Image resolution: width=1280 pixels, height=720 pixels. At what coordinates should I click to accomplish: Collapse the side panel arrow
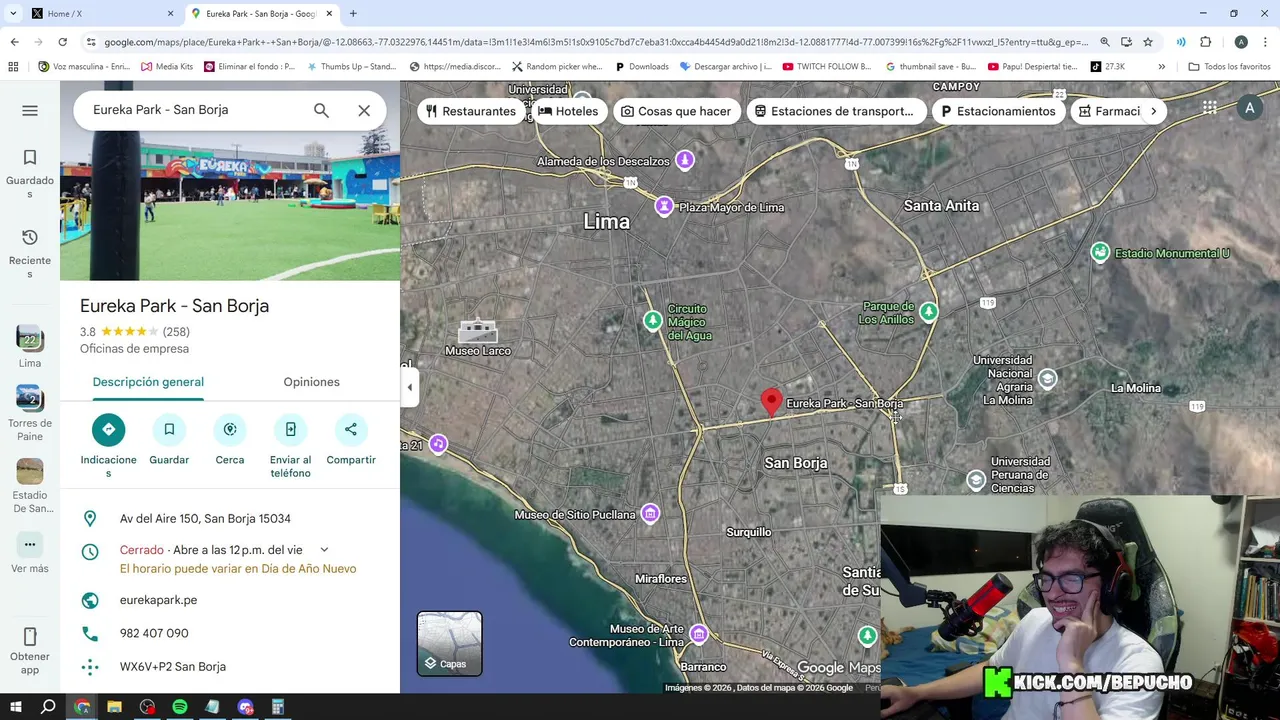pos(409,387)
